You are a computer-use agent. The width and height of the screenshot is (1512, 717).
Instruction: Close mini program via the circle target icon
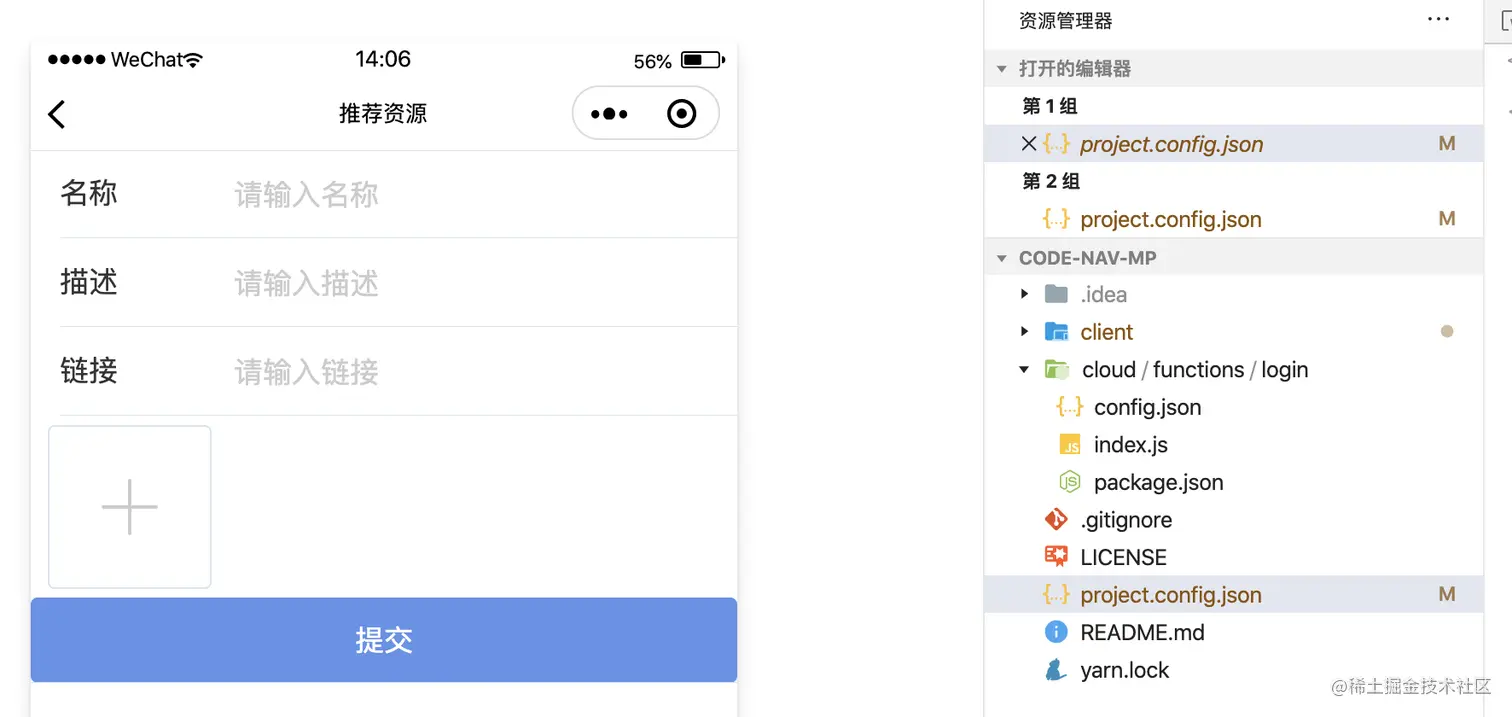pos(682,114)
